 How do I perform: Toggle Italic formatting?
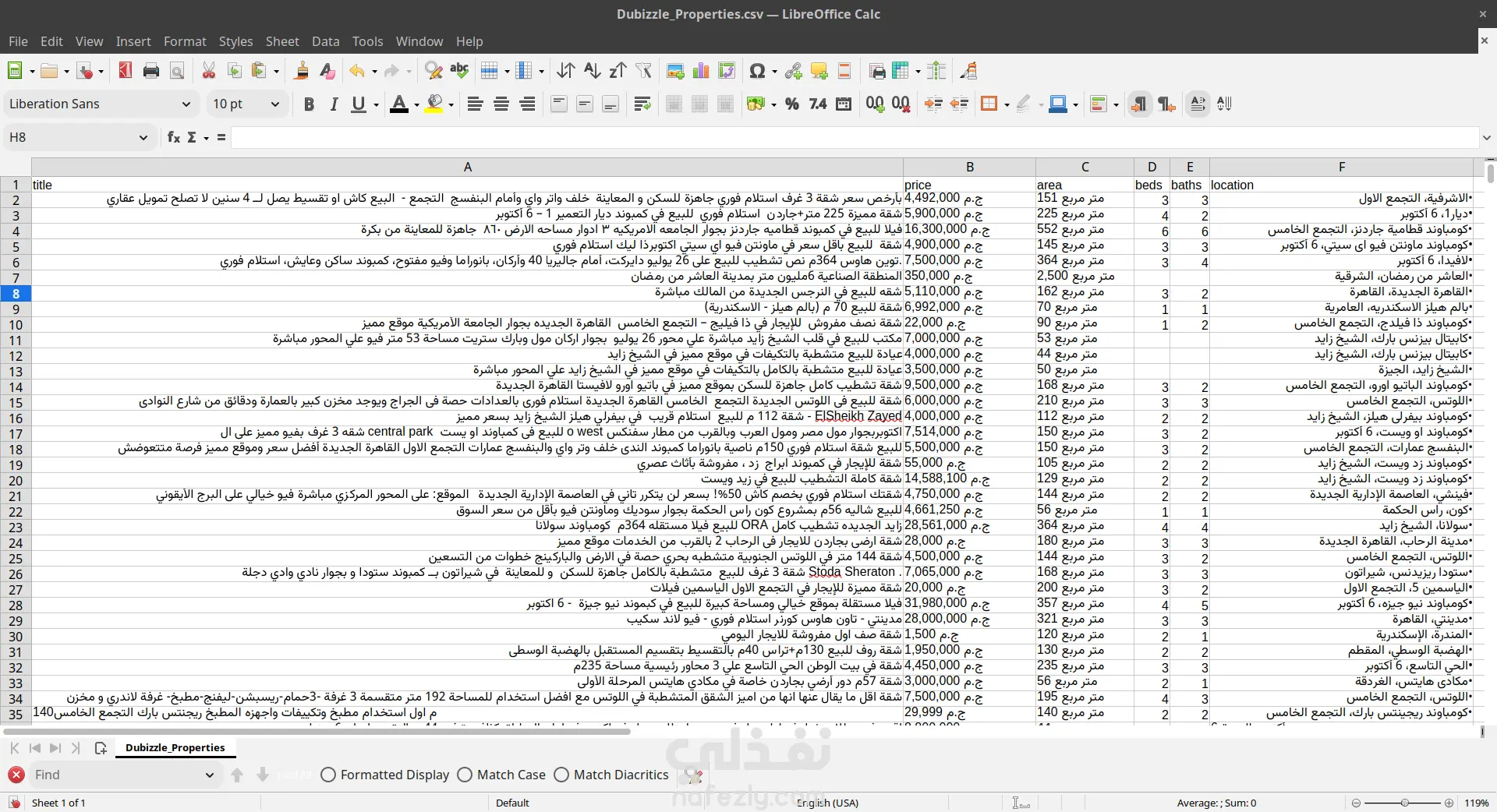334,104
